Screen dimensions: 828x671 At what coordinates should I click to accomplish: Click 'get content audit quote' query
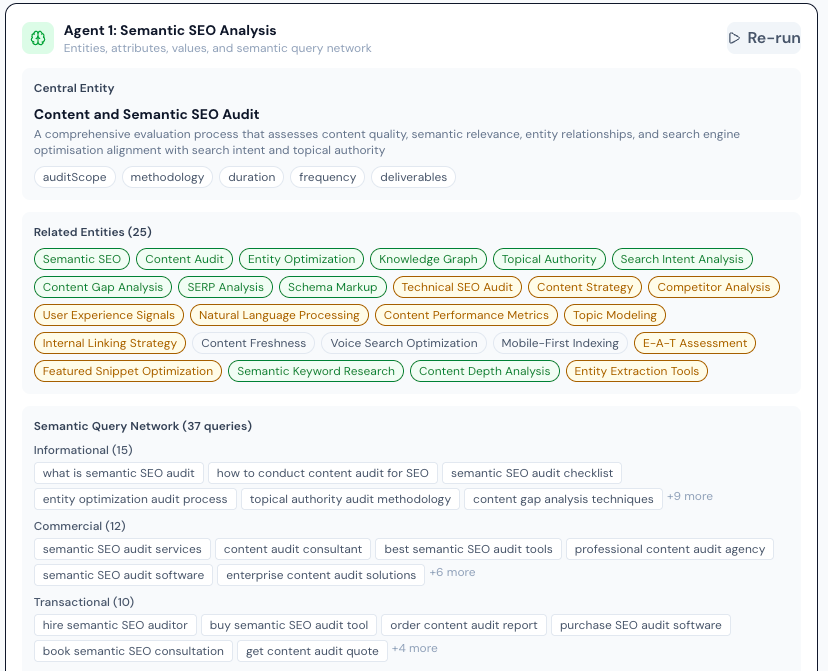(312, 651)
